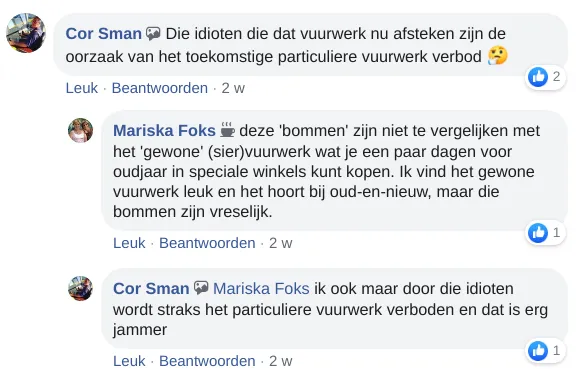This screenshot has width=579, height=369.
Task: Open like count on Cor Sman's reply
Action: pyautogui.click(x=545, y=350)
